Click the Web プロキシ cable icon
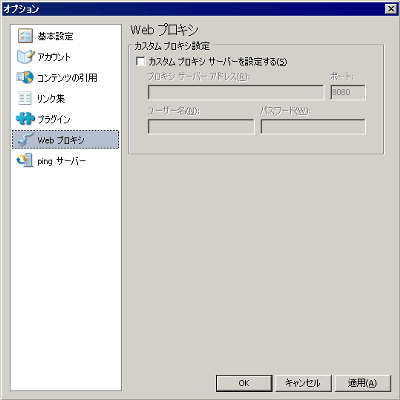400x400 pixels. (26, 139)
